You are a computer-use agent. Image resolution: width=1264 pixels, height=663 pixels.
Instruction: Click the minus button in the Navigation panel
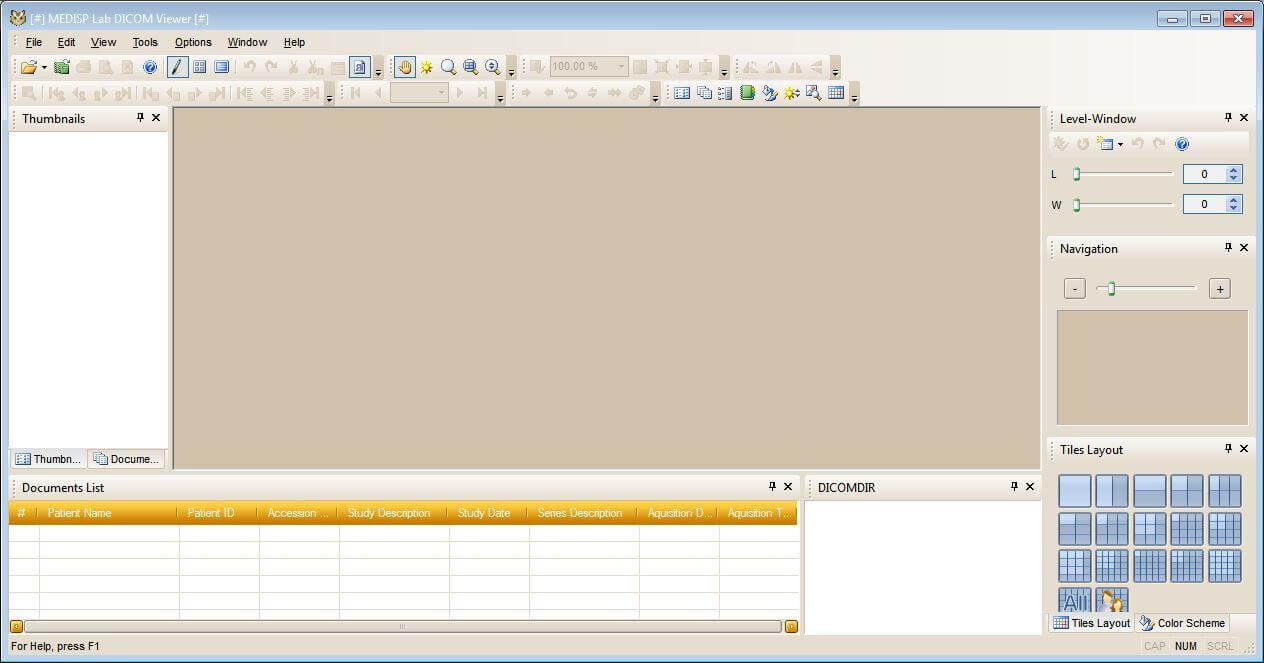tap(1074, 288)
